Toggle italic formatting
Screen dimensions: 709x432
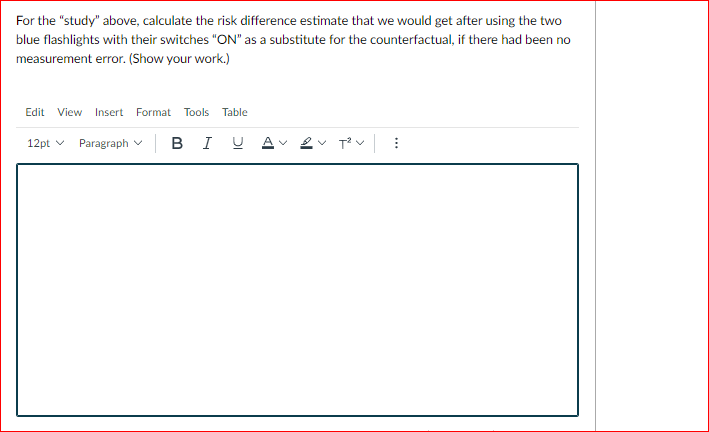pyautogui.click(x=207, y=143)
